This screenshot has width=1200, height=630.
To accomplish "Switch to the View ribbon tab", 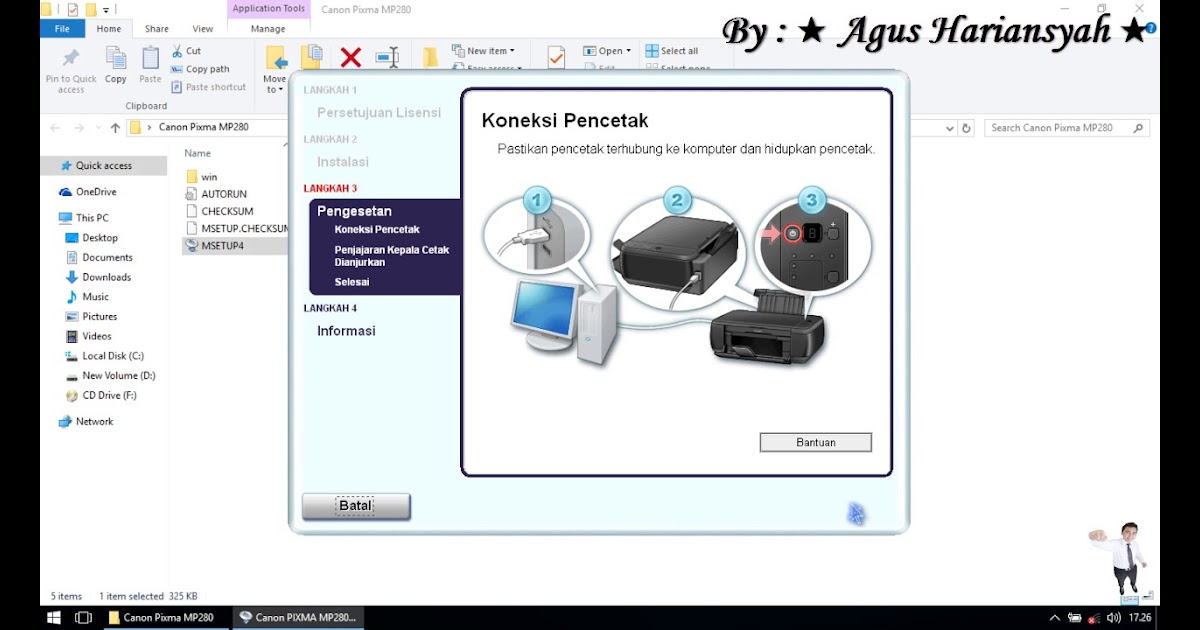I will click(203, 29).
